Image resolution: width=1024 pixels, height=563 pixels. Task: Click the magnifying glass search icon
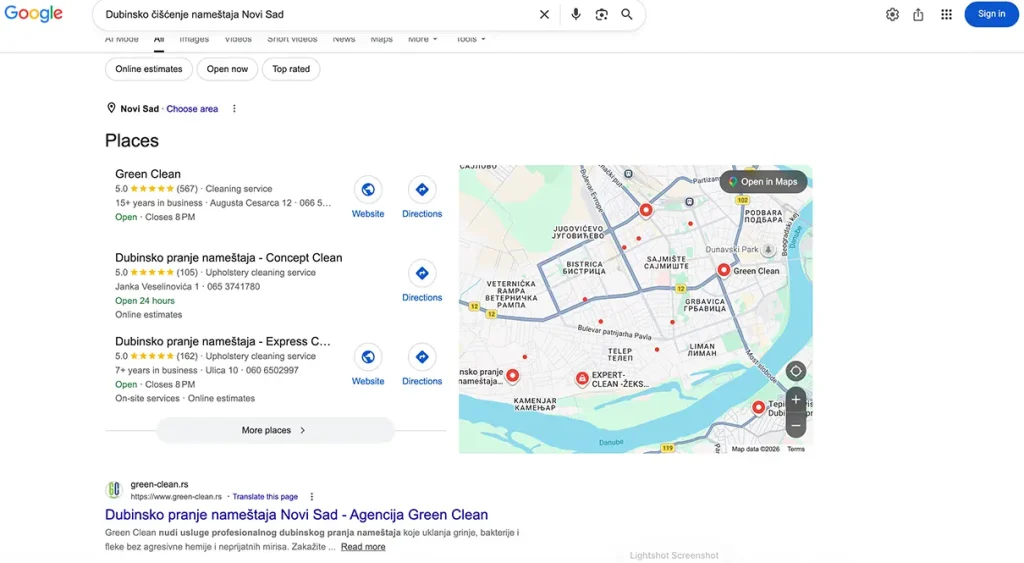point(627,14)
